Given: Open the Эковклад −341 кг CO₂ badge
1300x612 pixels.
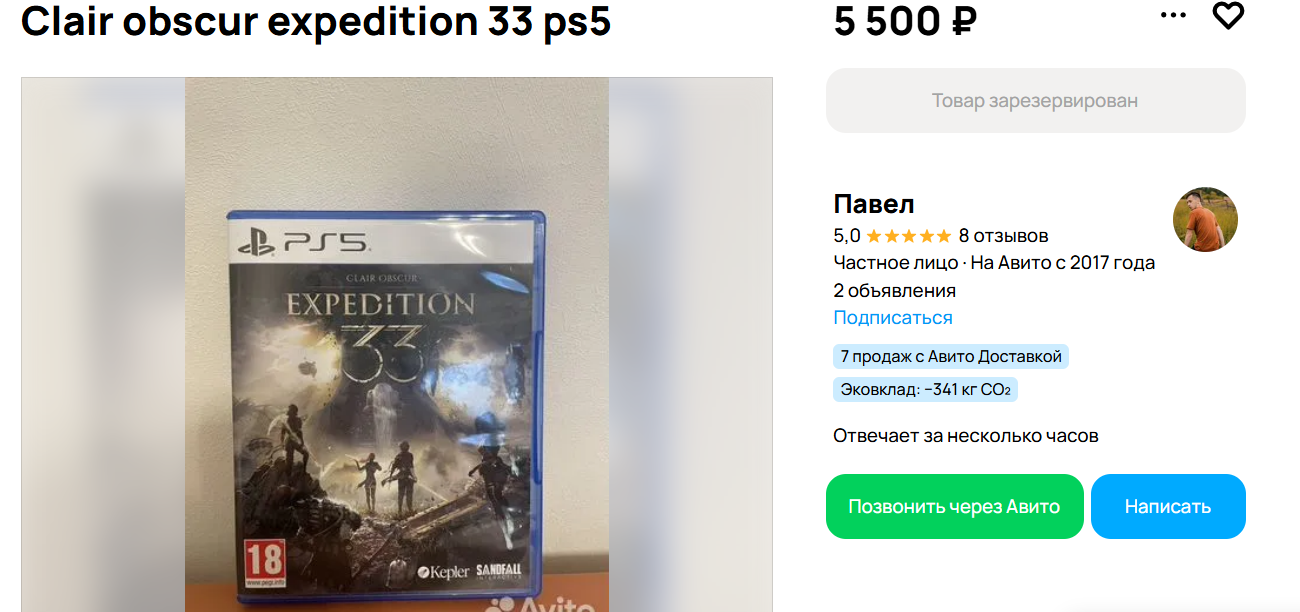Looking at the screenshot, I should point(926,390).
